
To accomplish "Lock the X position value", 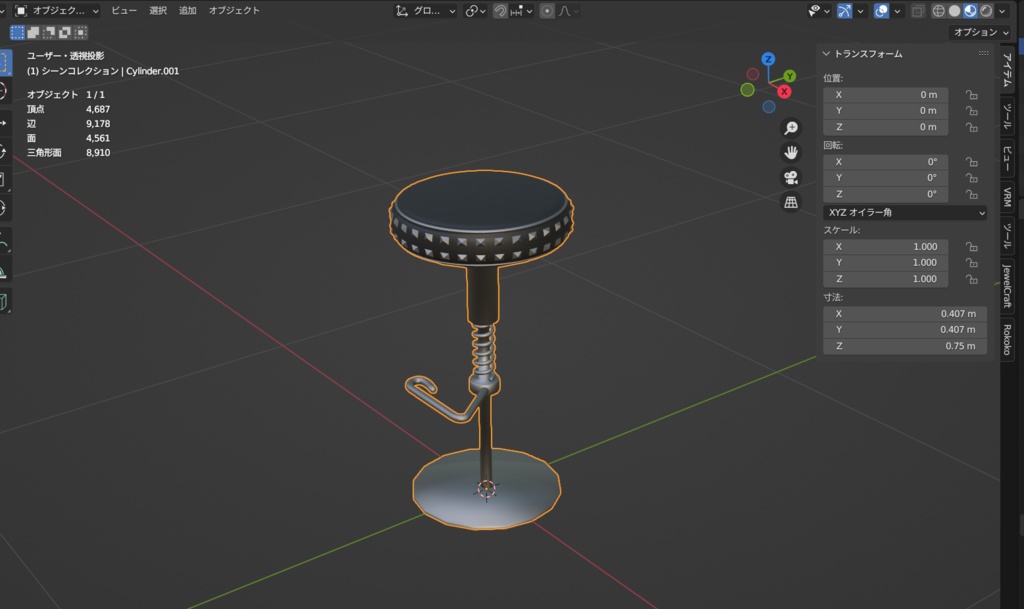I will point(971,95).
